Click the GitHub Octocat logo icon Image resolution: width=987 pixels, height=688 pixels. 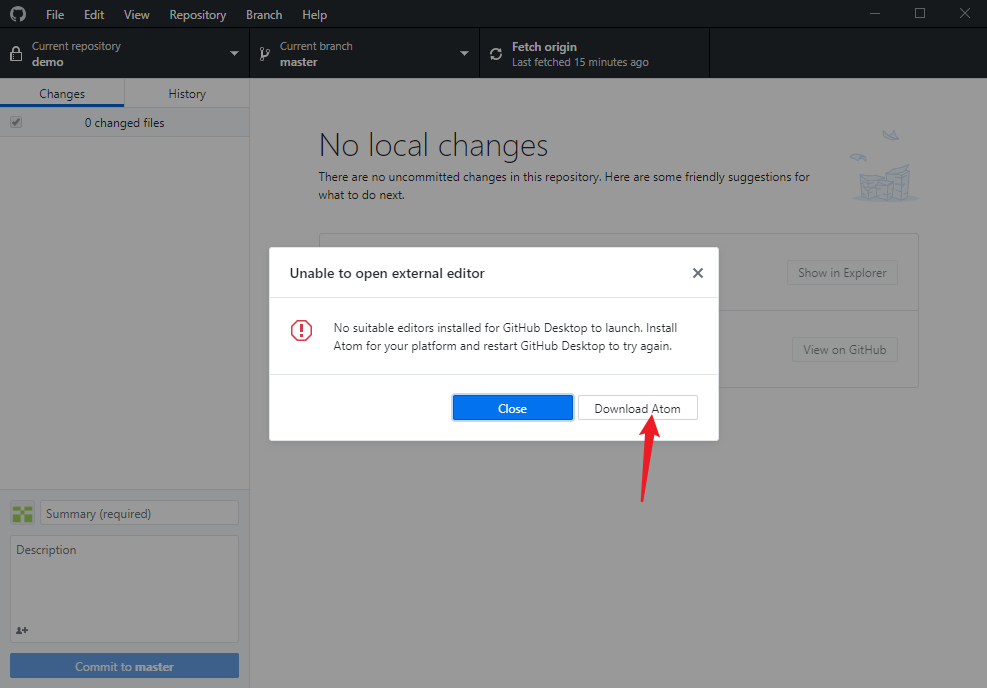click(18, 14)
